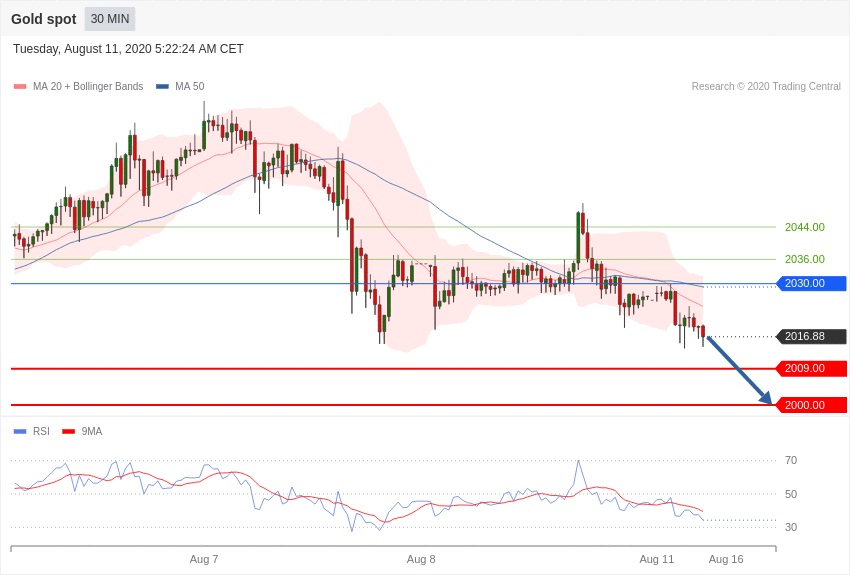
Task: Click the green 2044.00 resistance label
Action: click(x=804, y=227)
